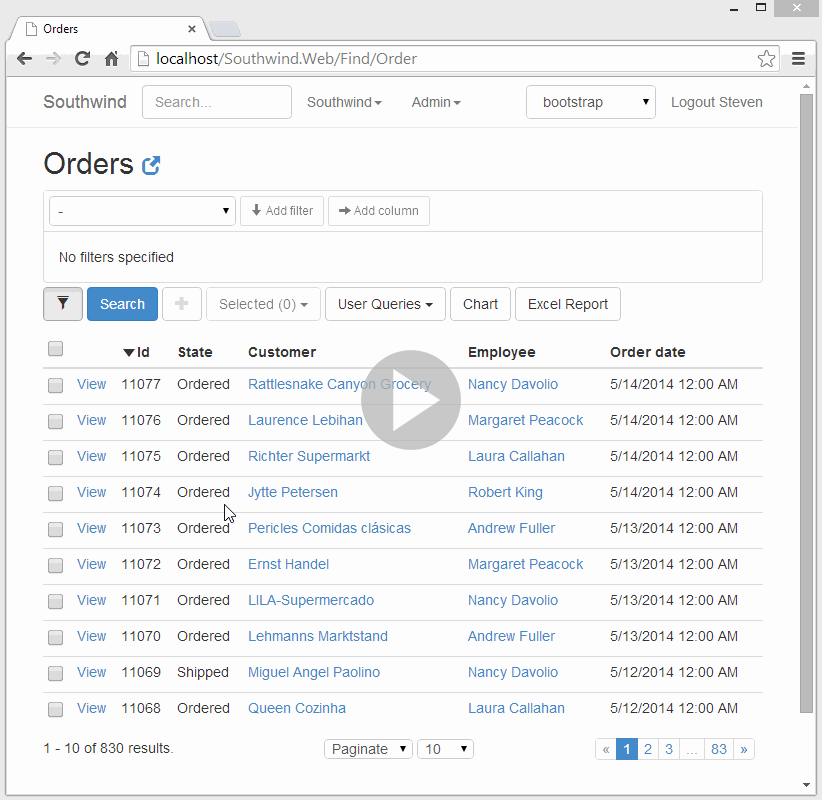This screenshot has width=822, height=800.
Task: Open the bootstrap theme dropdown
Action: click(x=591, y=102)
